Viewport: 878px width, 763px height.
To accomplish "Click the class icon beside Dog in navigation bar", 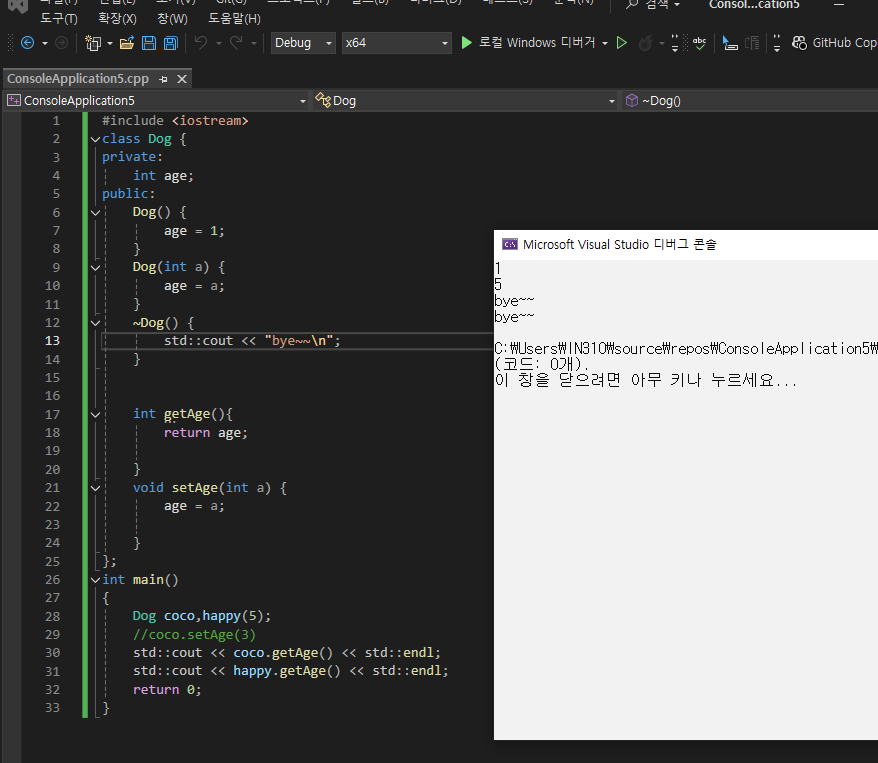I will 323,100.
